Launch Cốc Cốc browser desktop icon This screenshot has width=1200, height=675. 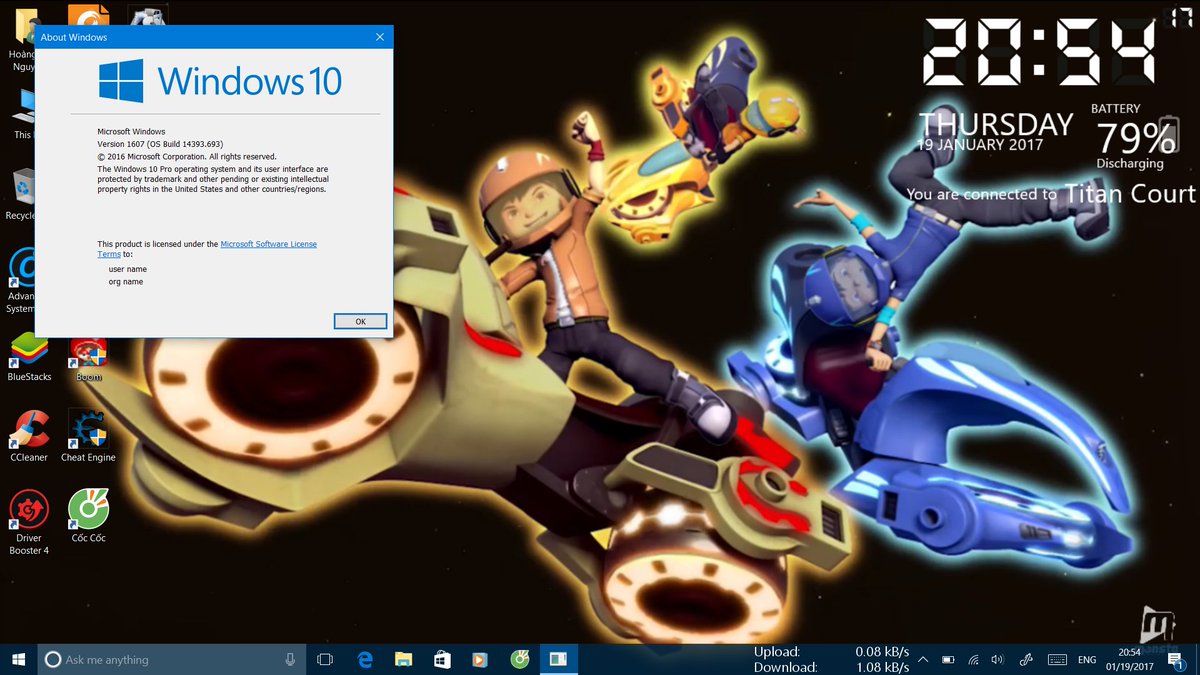click(88, 516)
